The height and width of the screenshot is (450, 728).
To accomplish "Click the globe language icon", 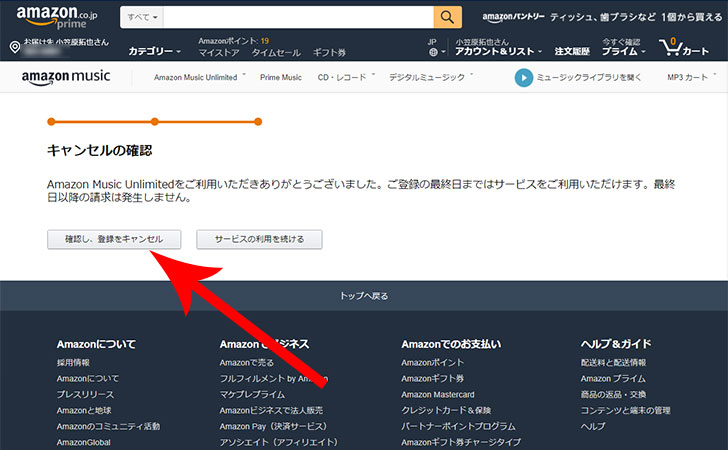I will coord(433,52).
